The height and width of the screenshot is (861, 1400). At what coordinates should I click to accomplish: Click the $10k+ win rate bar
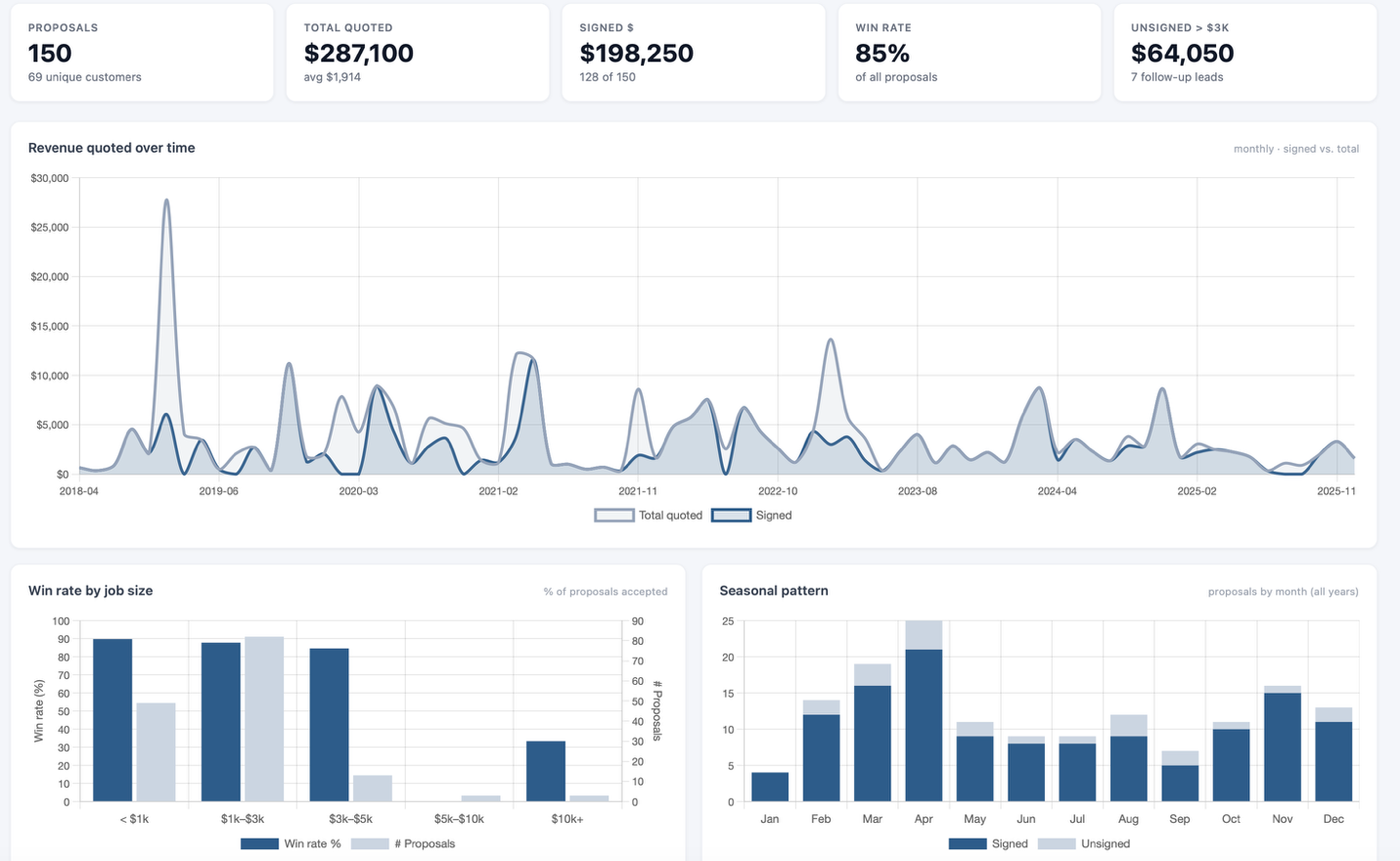546,772
